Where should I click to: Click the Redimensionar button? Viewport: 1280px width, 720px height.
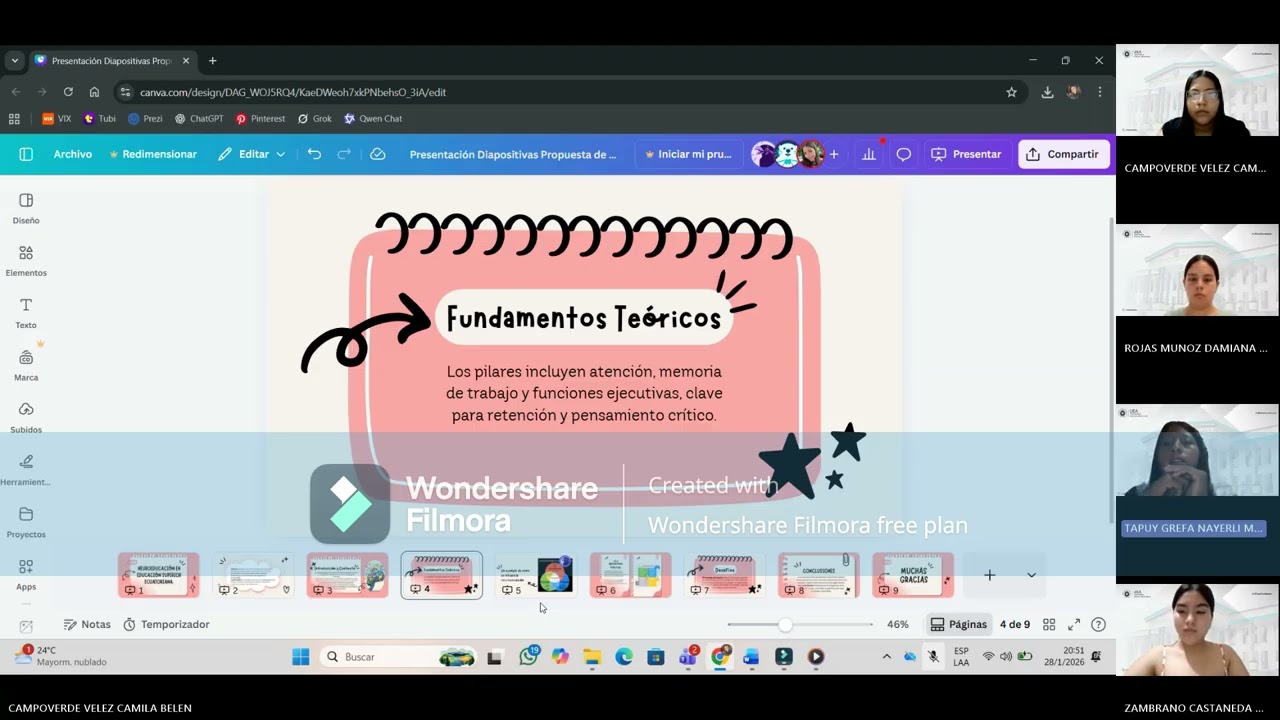153,154
